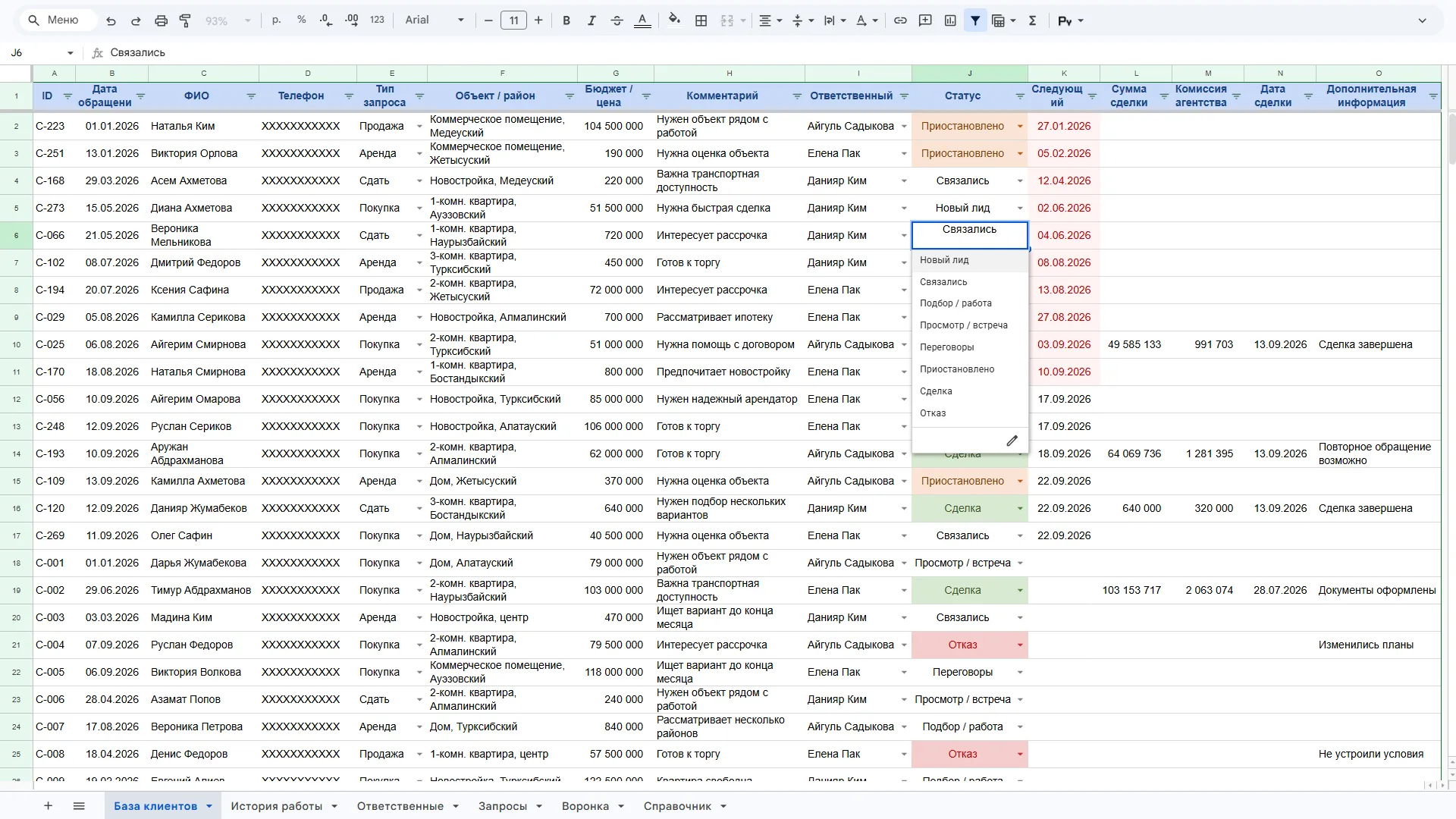
Task: Format as percent
Action: pyautogui.click(x=301, y=20)
